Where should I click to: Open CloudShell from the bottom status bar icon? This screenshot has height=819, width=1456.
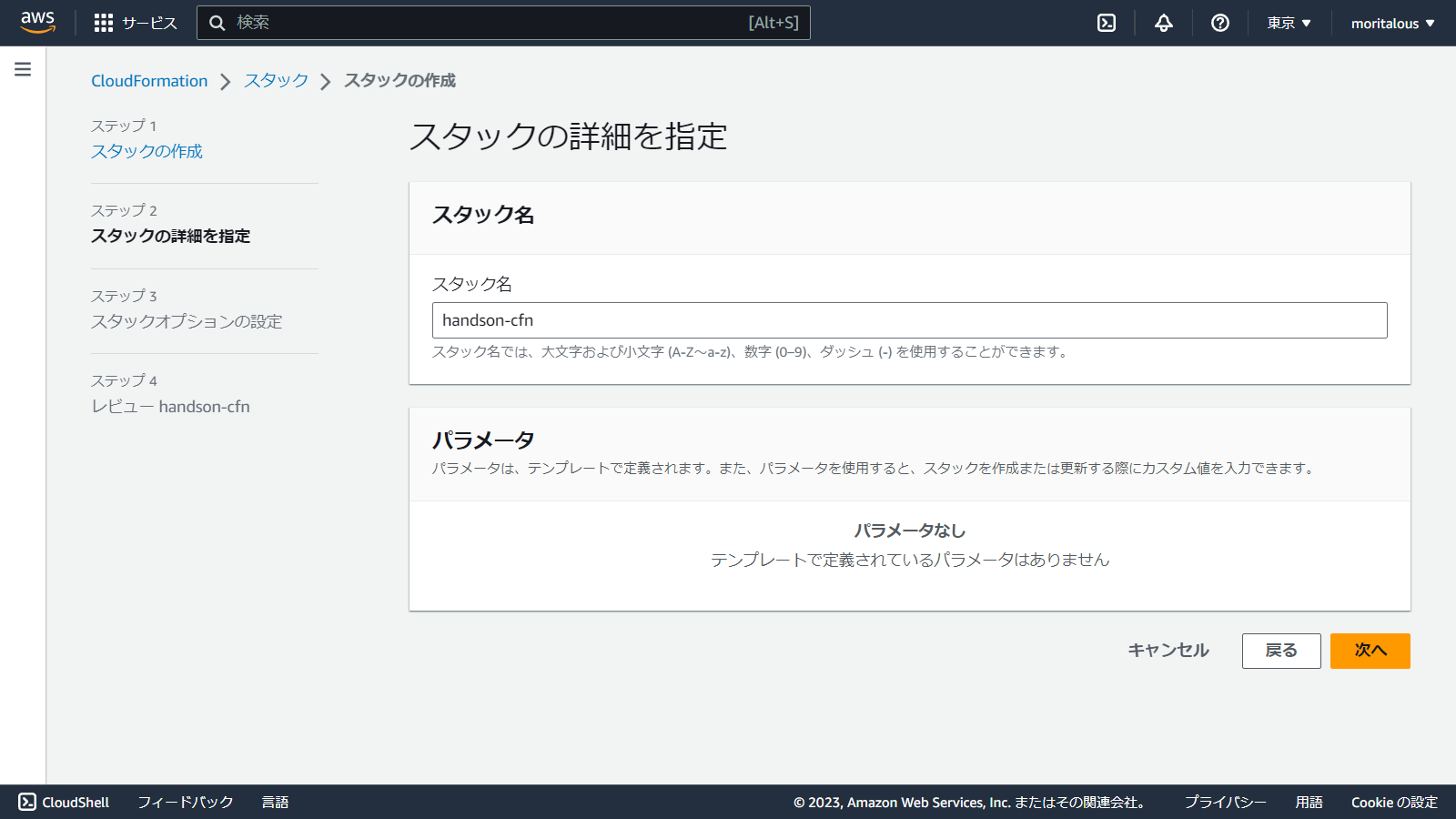(x=64, y=802)
